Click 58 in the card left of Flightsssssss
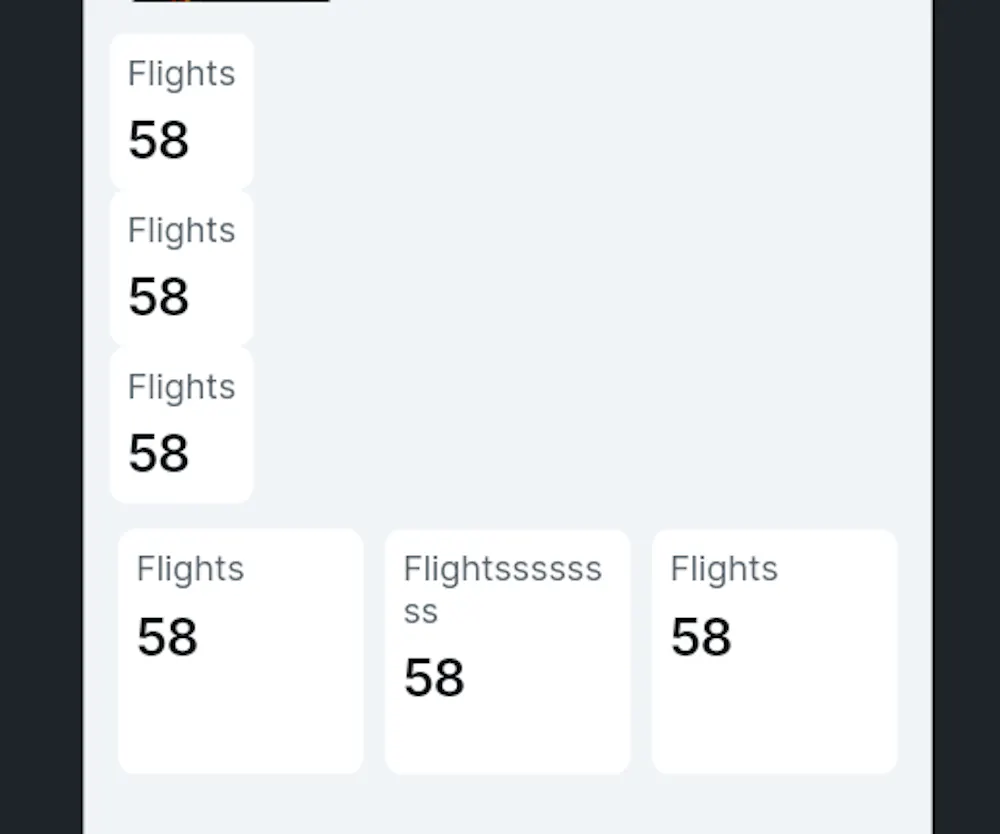Image resolution: width=1000 pixels, height=834 pixels. 167,637
